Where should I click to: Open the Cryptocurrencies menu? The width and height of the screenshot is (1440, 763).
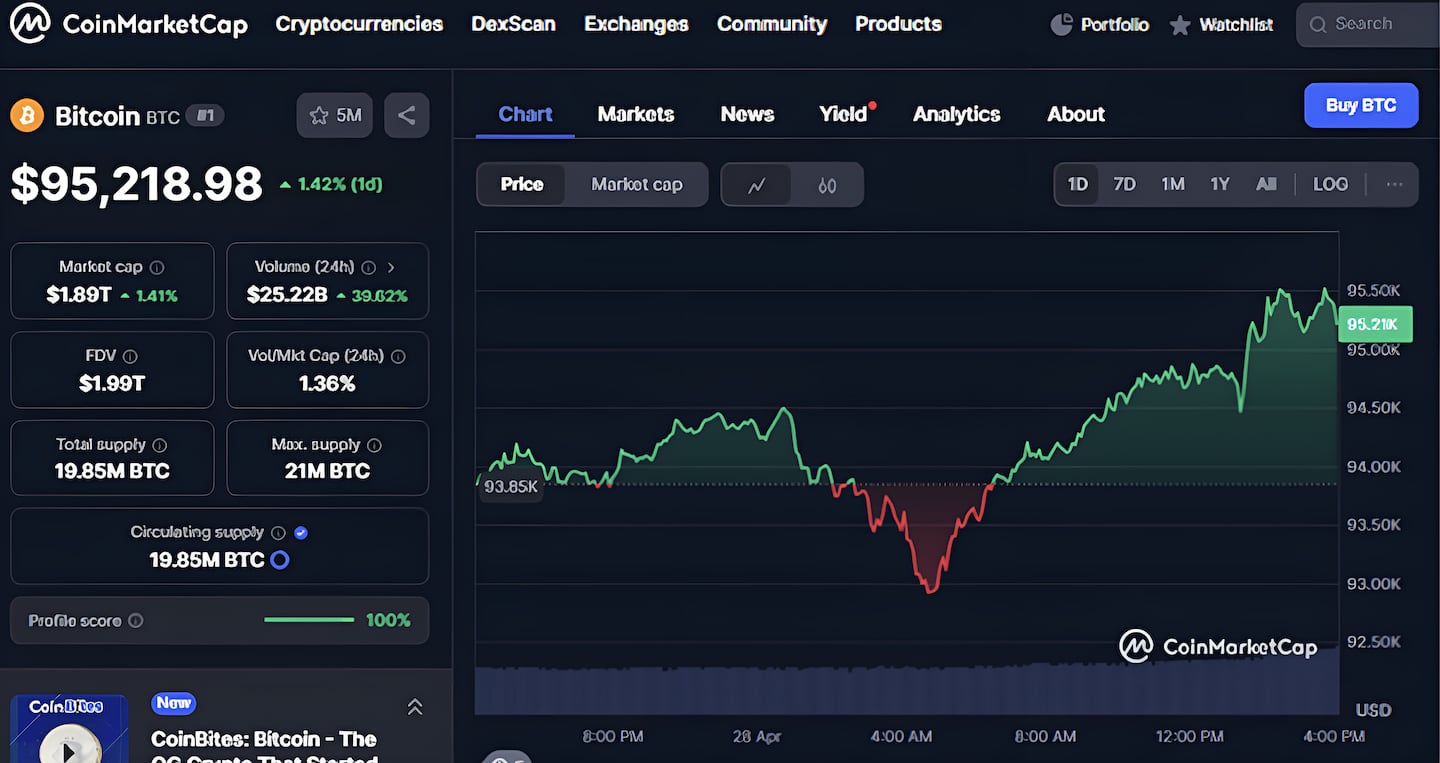tap(359, 24)
